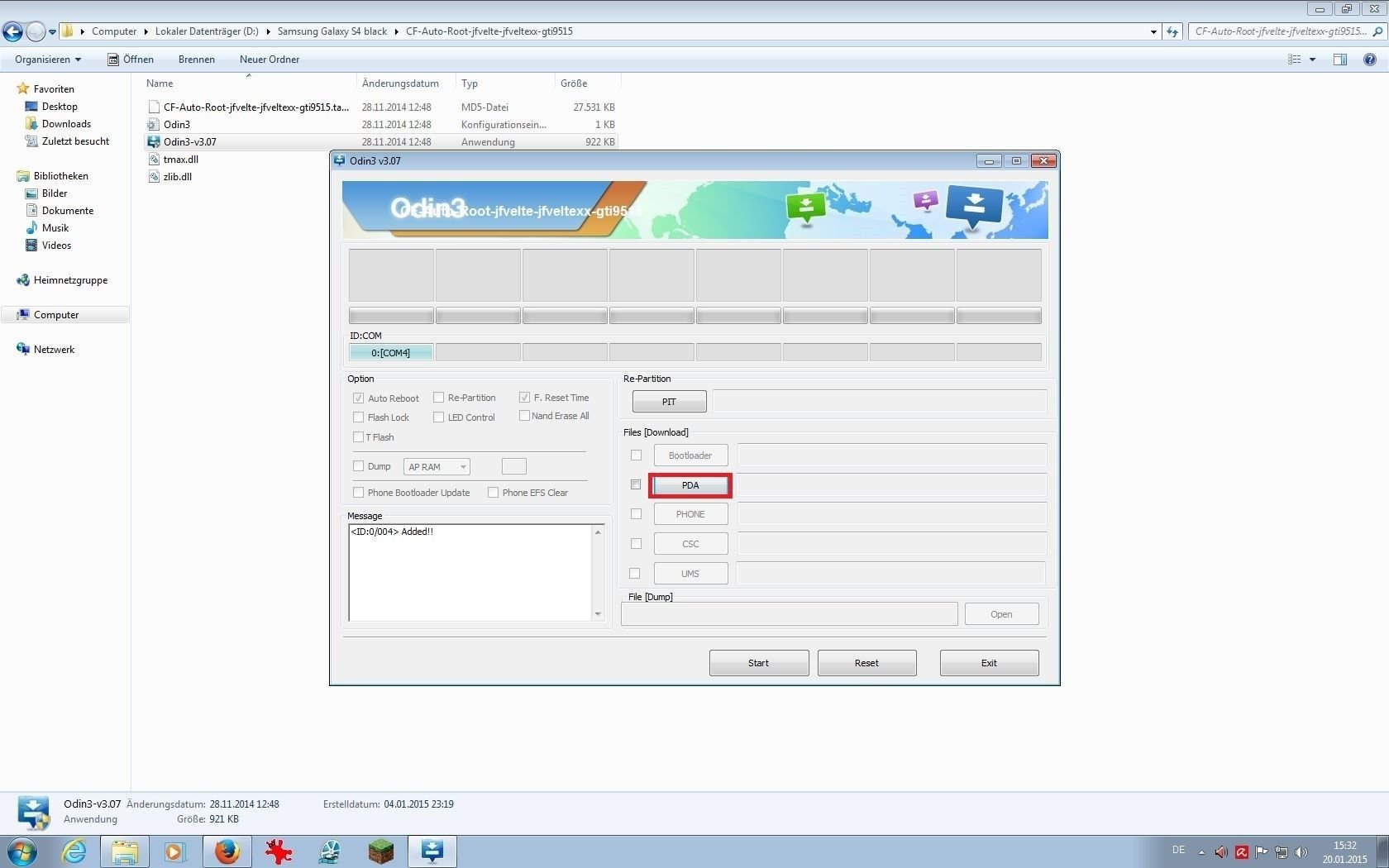This screenshot has height=868, width=1389.
Task: Expand the address bar history dropdown
Action: coord(1153,31)
